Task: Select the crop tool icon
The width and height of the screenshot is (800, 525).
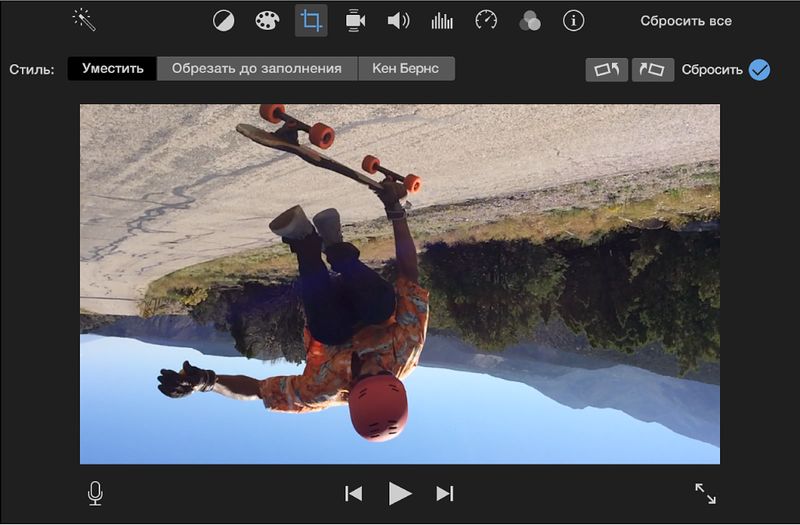Action: pyautogui.click(x=311, y=20)
